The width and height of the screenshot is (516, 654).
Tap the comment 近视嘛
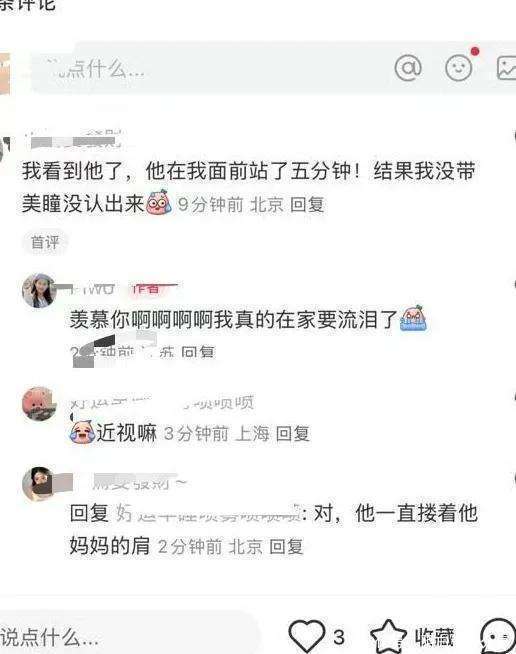[126, 433]
